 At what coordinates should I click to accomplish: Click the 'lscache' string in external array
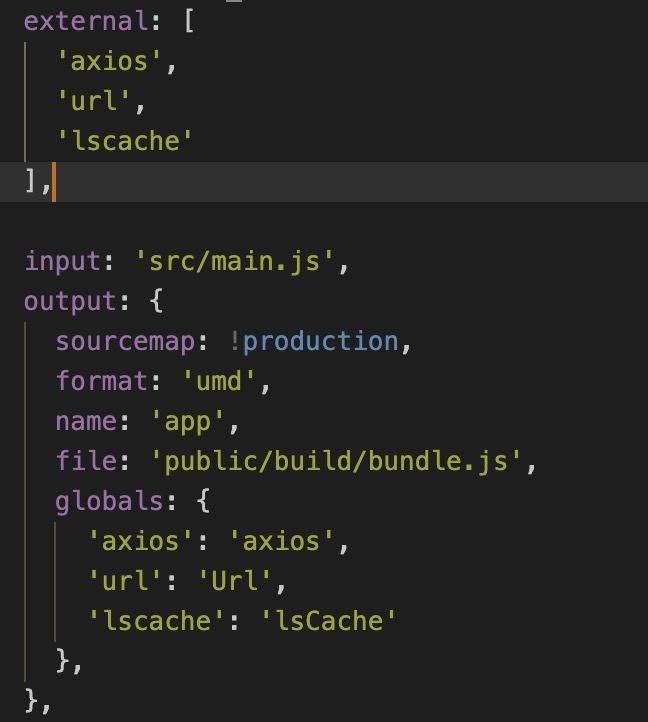[124, 140]
